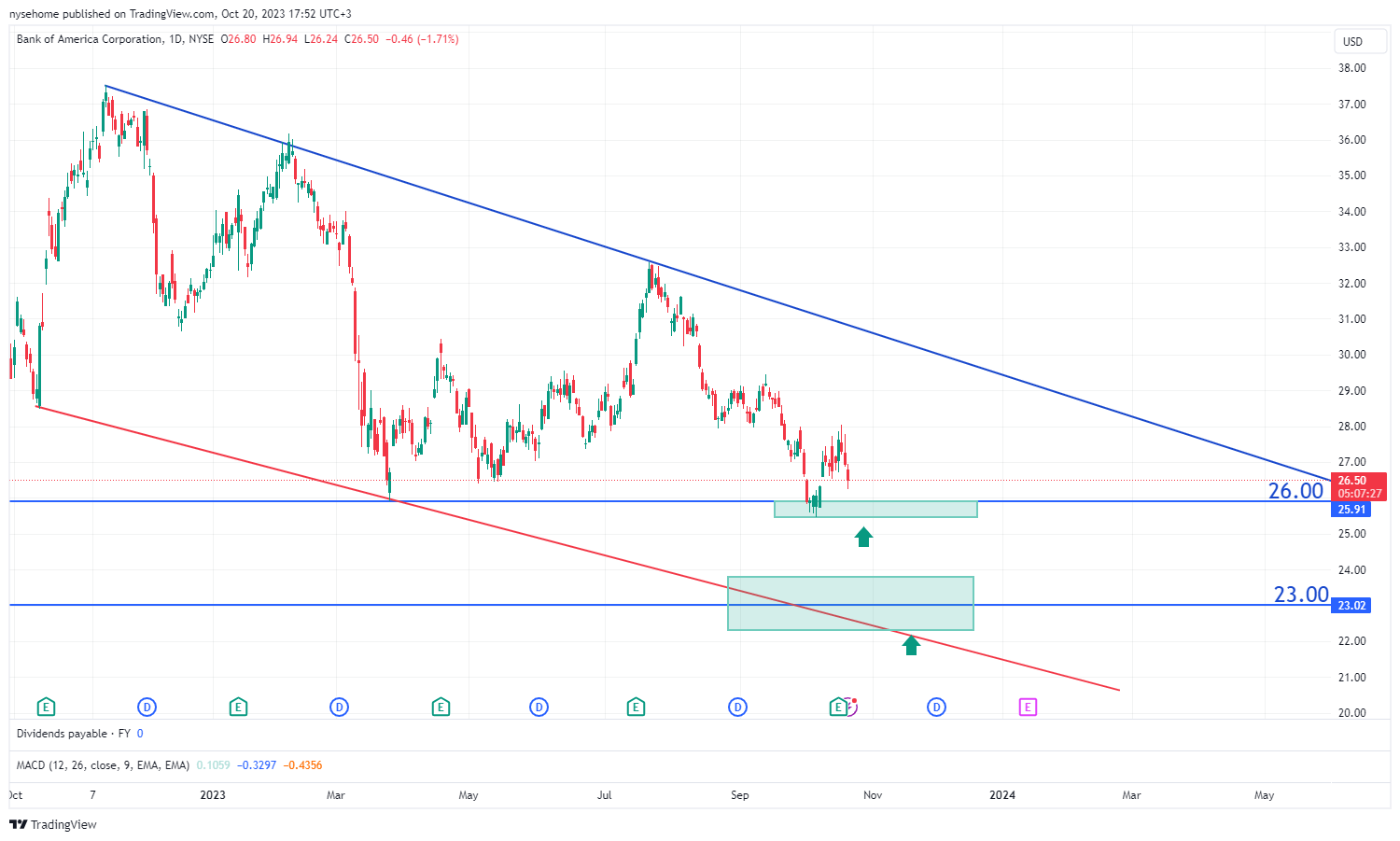The height and width of the screenshot is (841, 1400).
Task: Click the Dividends payable · FY label
Action: click(73, 734)
